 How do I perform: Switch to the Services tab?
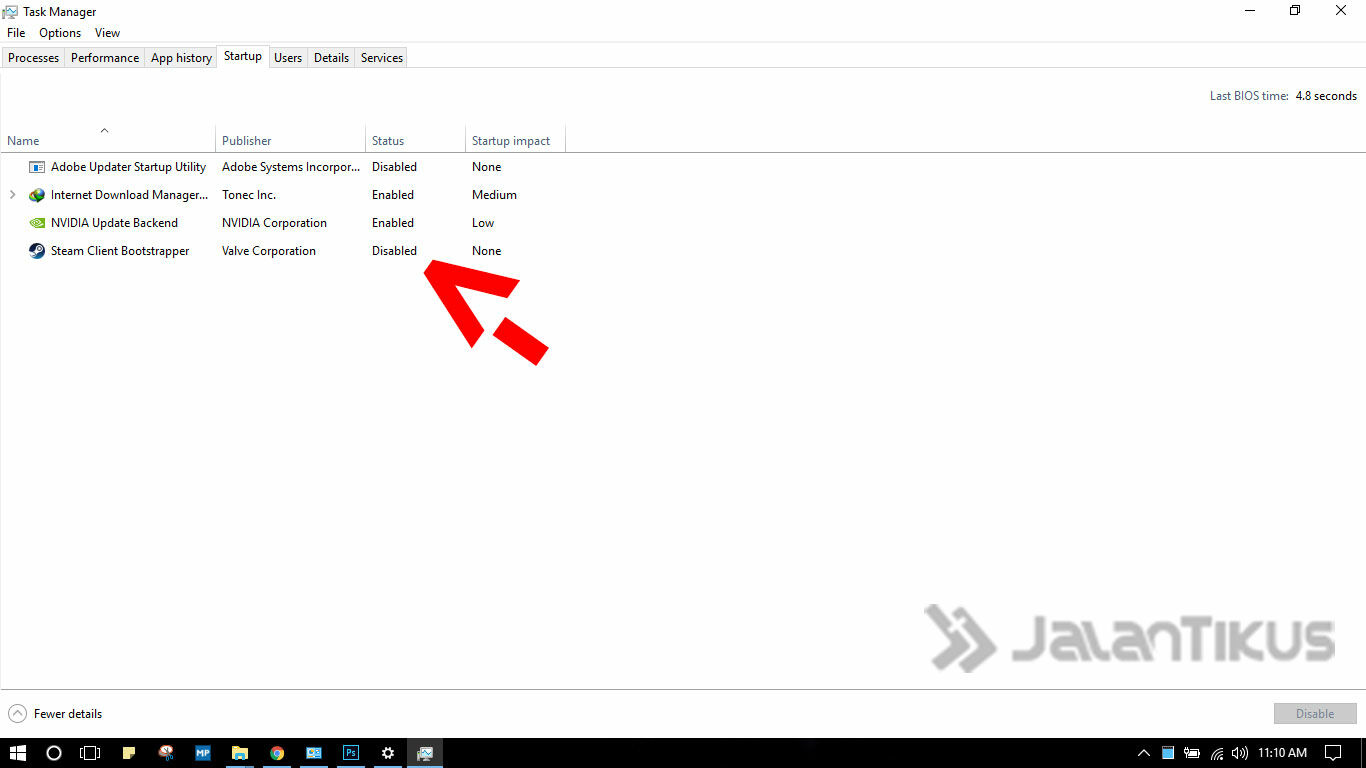coord(382,58)
